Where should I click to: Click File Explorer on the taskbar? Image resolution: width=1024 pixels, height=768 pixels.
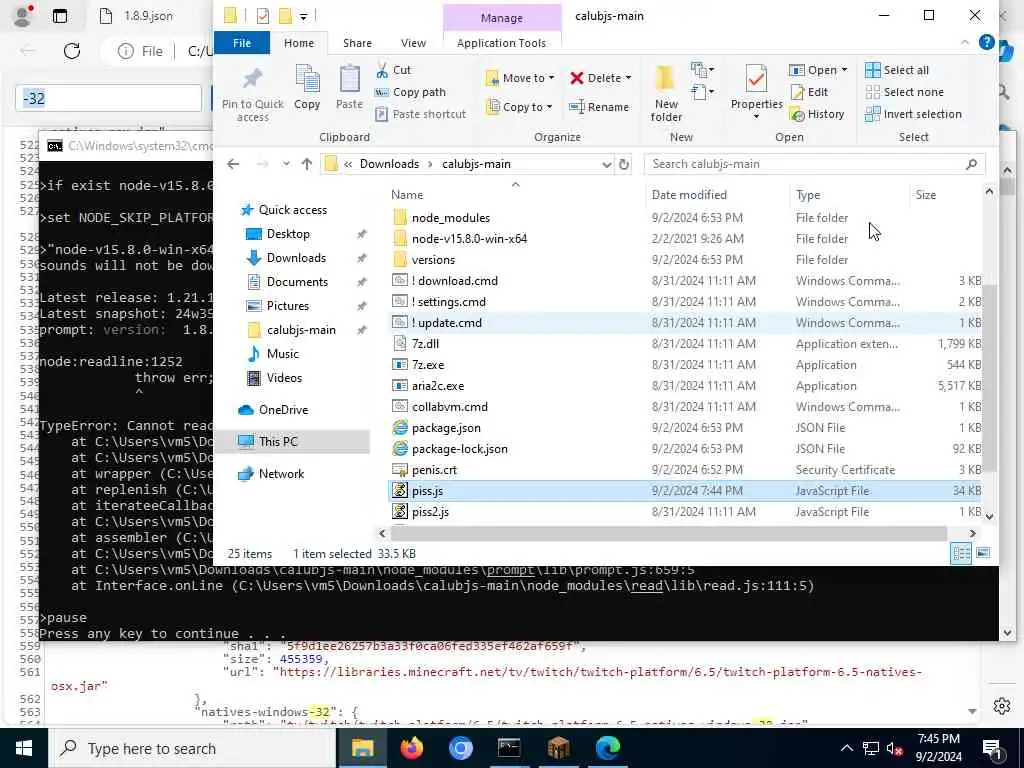[x=362, y=748]
